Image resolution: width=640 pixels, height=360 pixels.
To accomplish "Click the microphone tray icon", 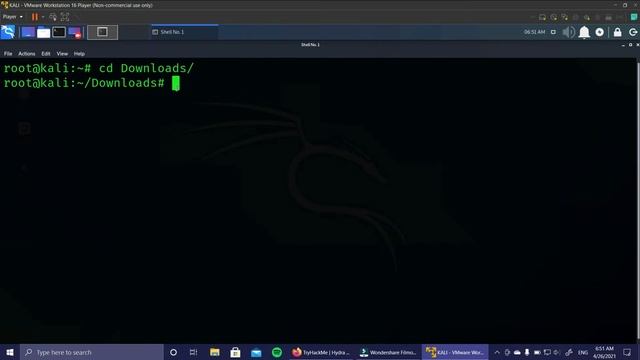I will click(527, 352).
